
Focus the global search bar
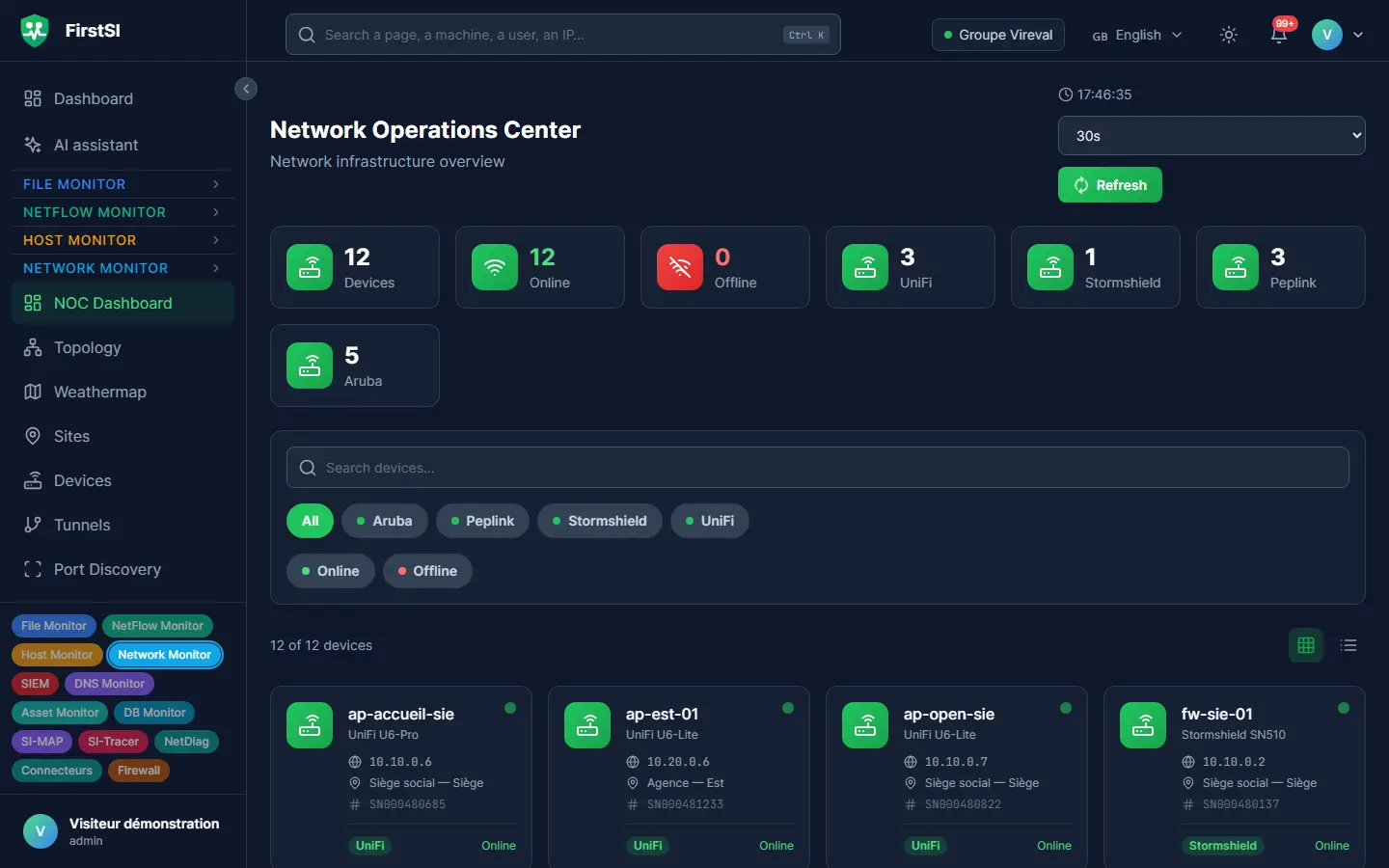pyautogui.click(x=563, y=35)
